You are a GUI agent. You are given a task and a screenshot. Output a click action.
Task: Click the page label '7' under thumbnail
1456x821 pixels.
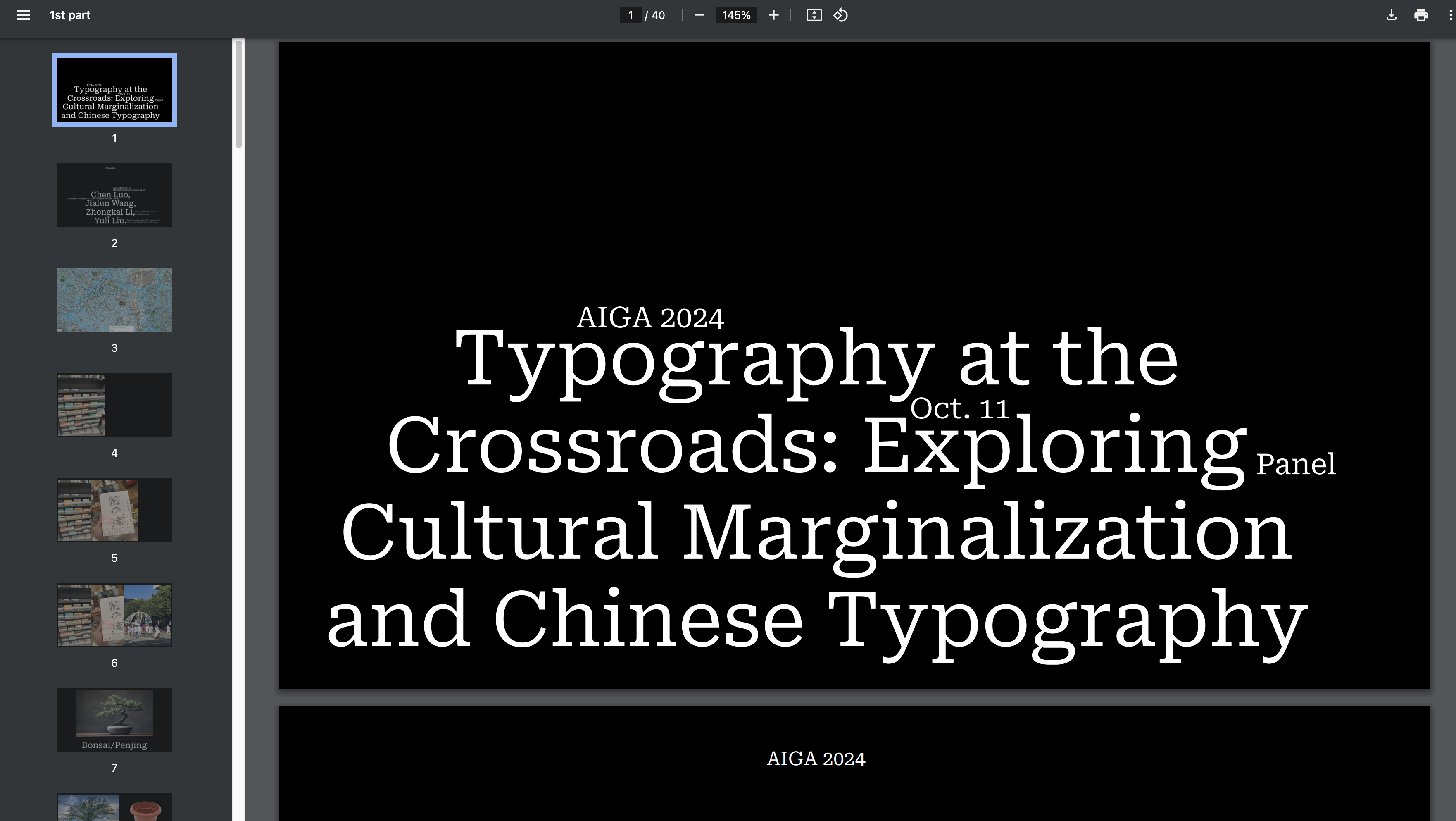coord(114,768)
